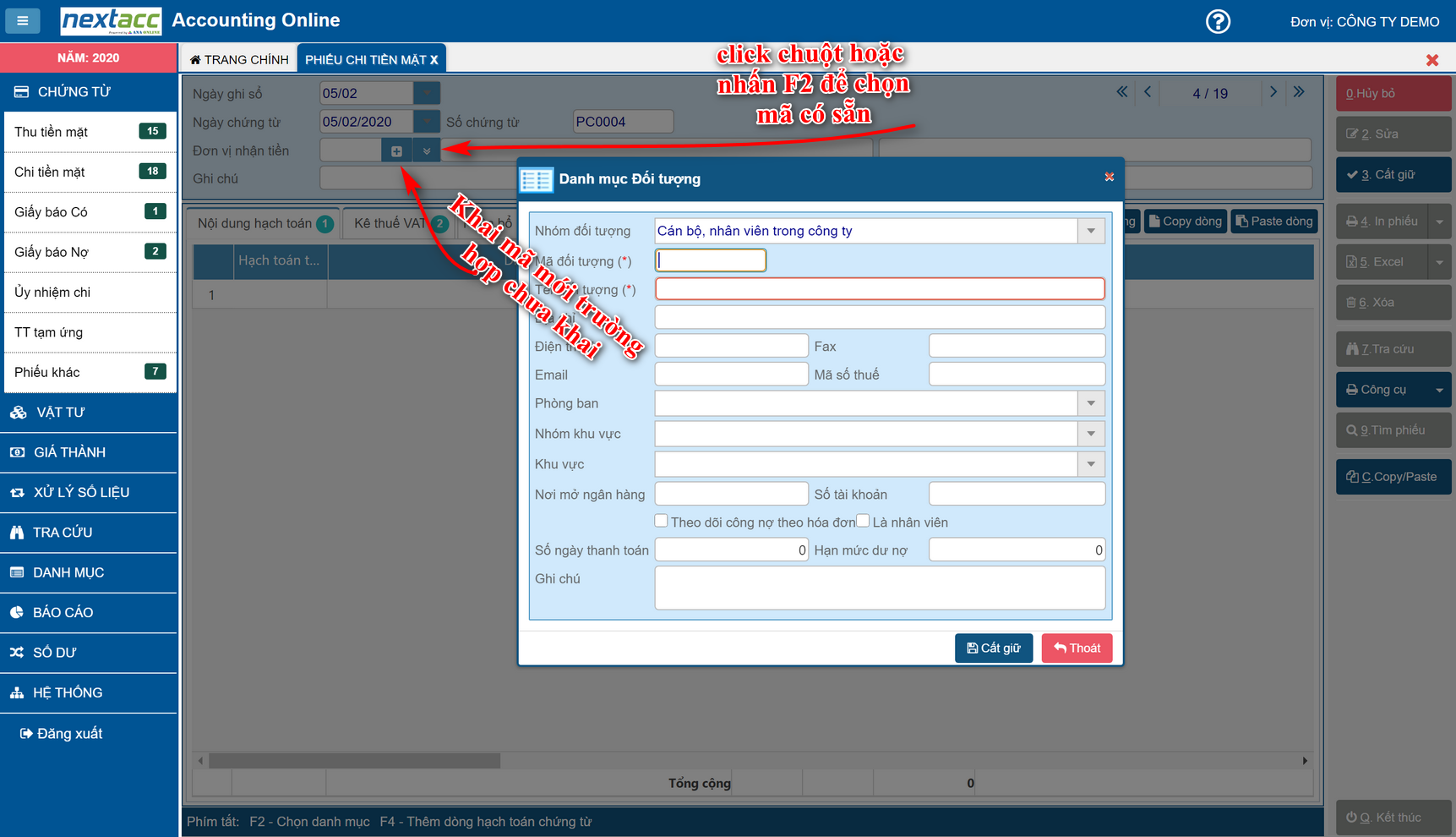
Task: Click the plus icon to add new code
Action: pyautogui.click(x=396, y=151)
